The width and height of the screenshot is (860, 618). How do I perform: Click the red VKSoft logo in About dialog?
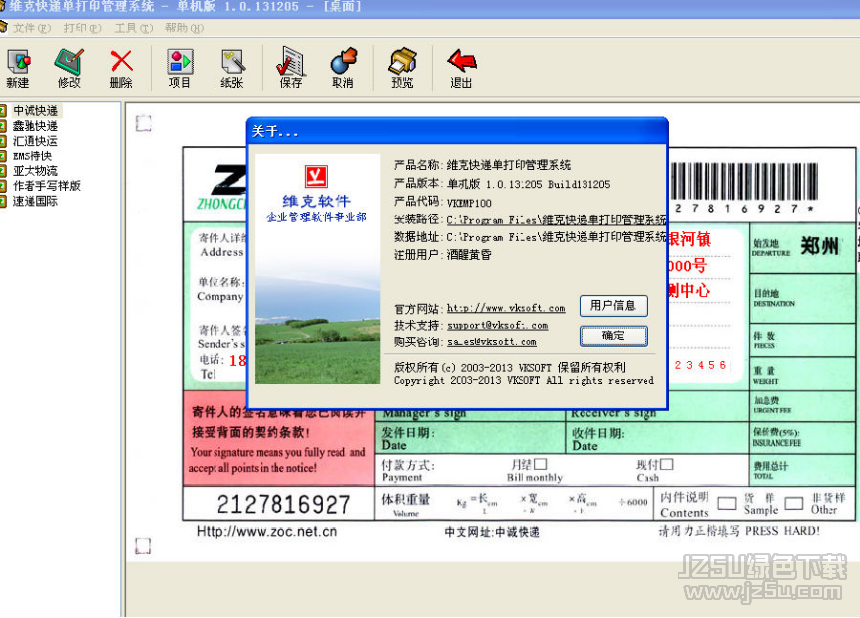(x=316, y=176)
